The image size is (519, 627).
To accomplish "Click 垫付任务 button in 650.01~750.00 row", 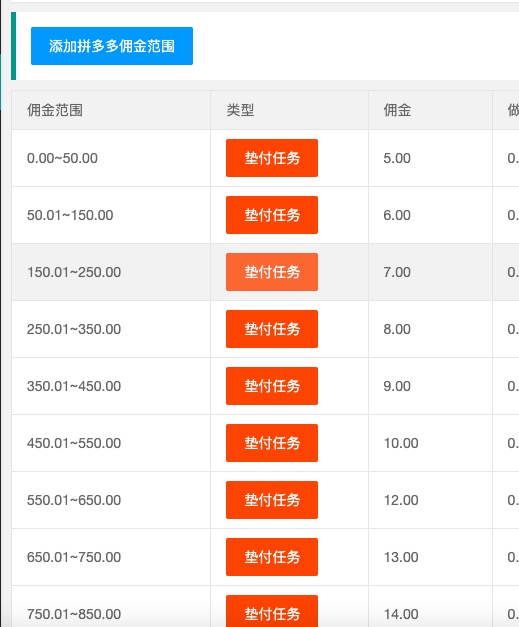I will (272, 557).
